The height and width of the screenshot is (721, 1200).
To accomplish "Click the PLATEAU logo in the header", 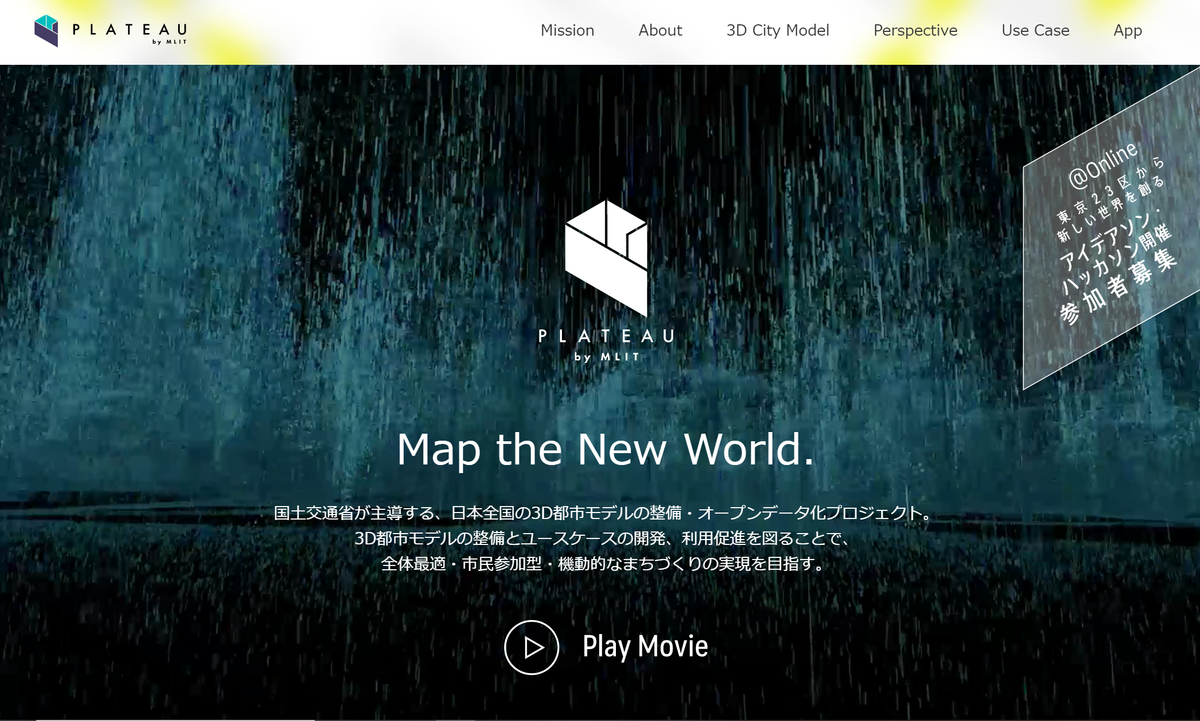I will coord(110,31).
